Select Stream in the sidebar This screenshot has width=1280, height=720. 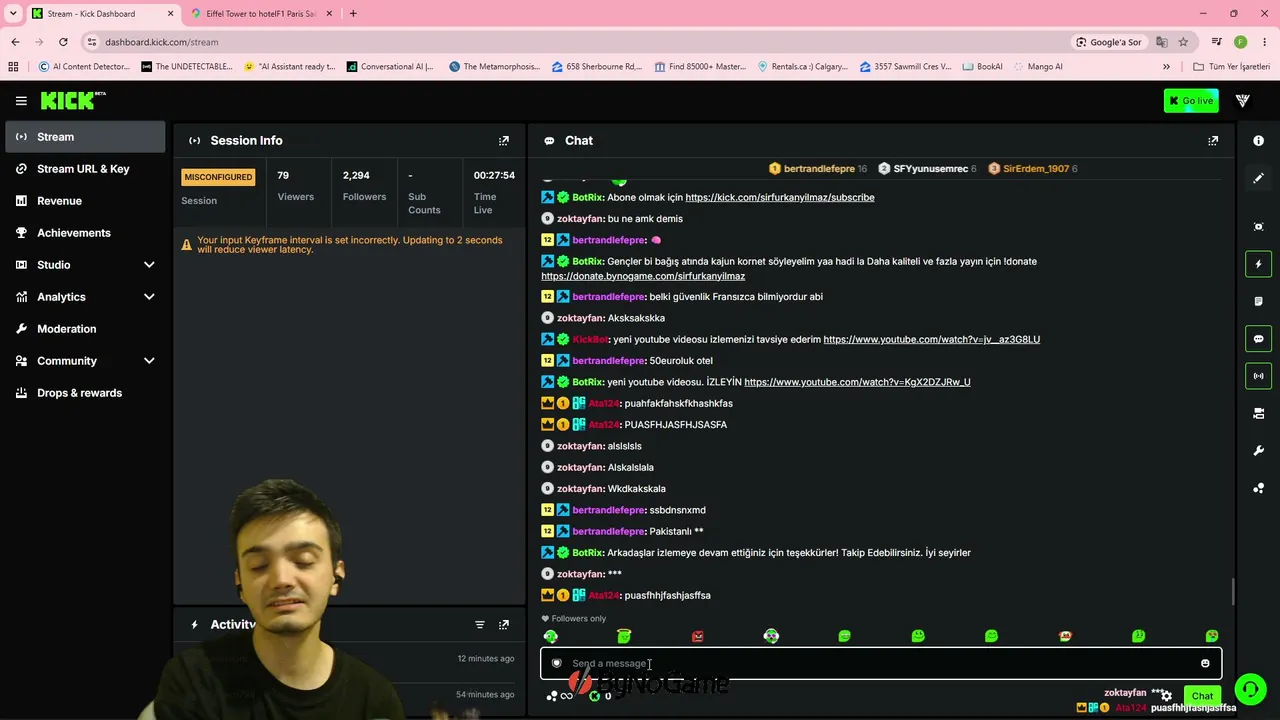coord(85,137)
